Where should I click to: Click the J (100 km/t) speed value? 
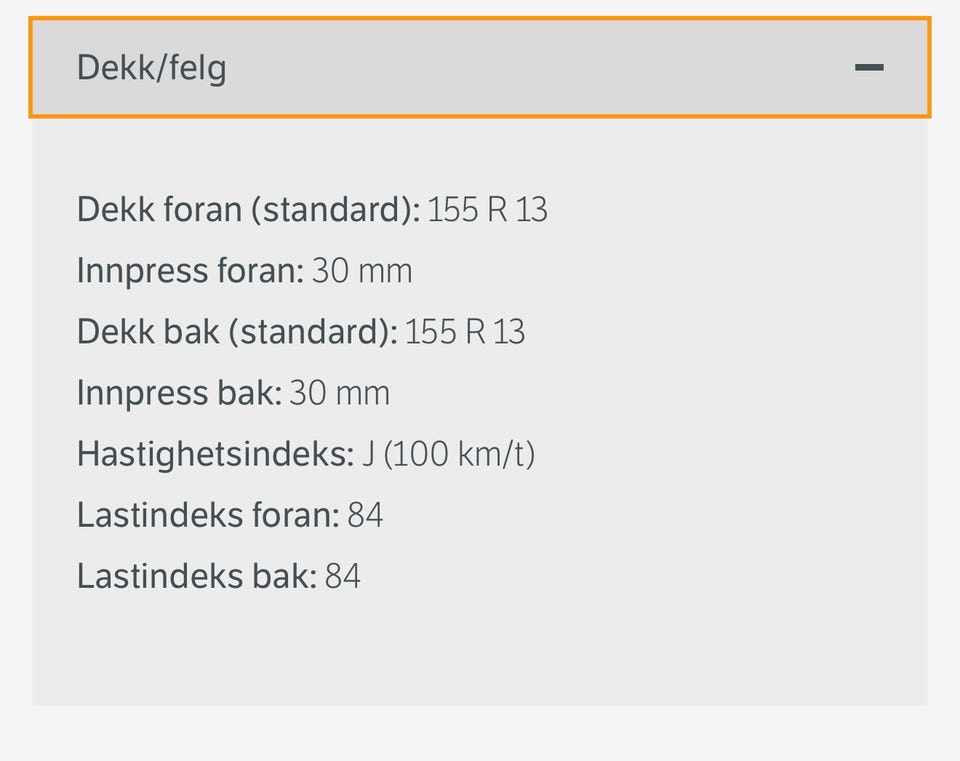[x=448, y=454]
